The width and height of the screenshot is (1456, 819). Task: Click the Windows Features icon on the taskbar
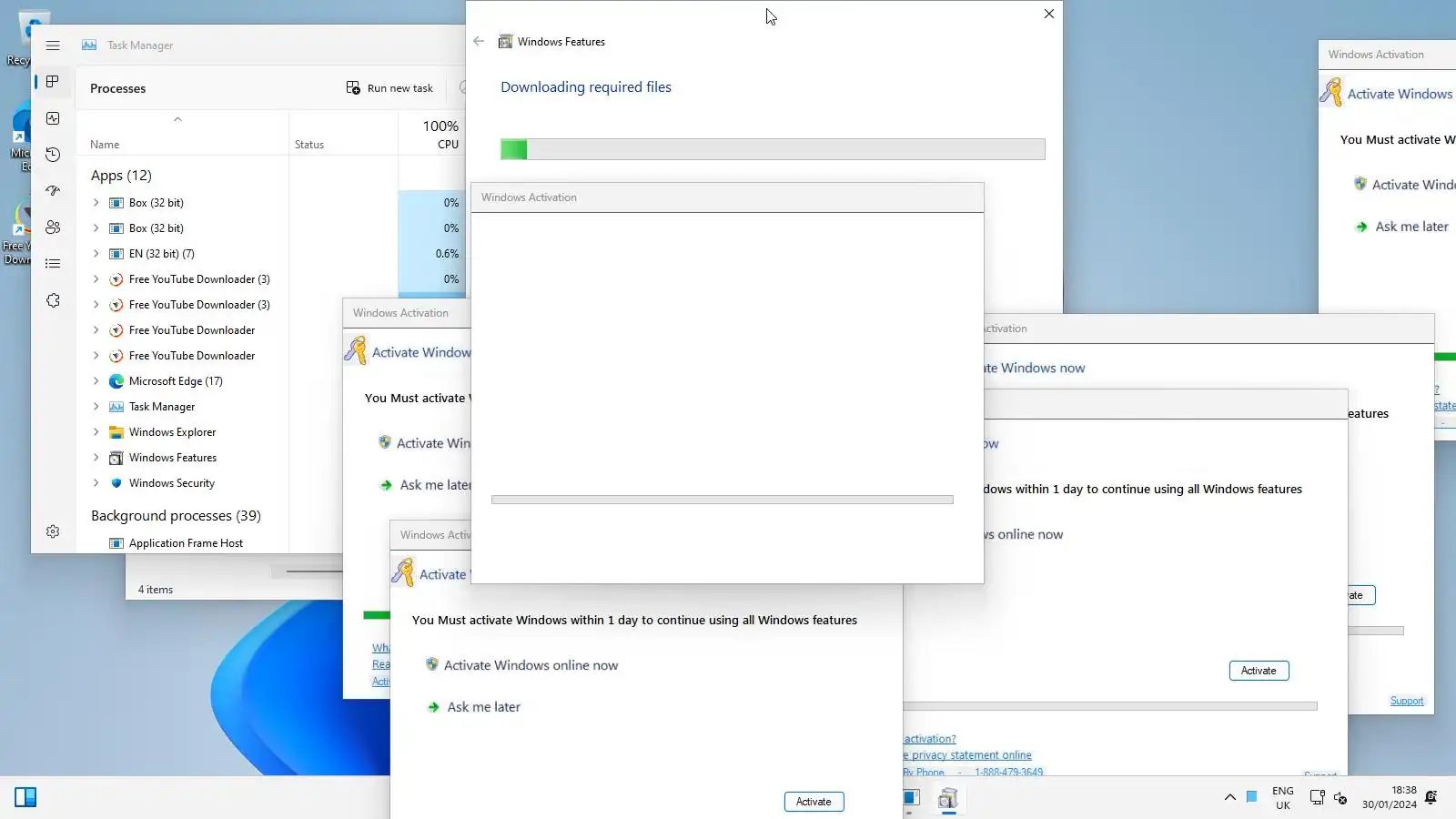tap(948, 798)
